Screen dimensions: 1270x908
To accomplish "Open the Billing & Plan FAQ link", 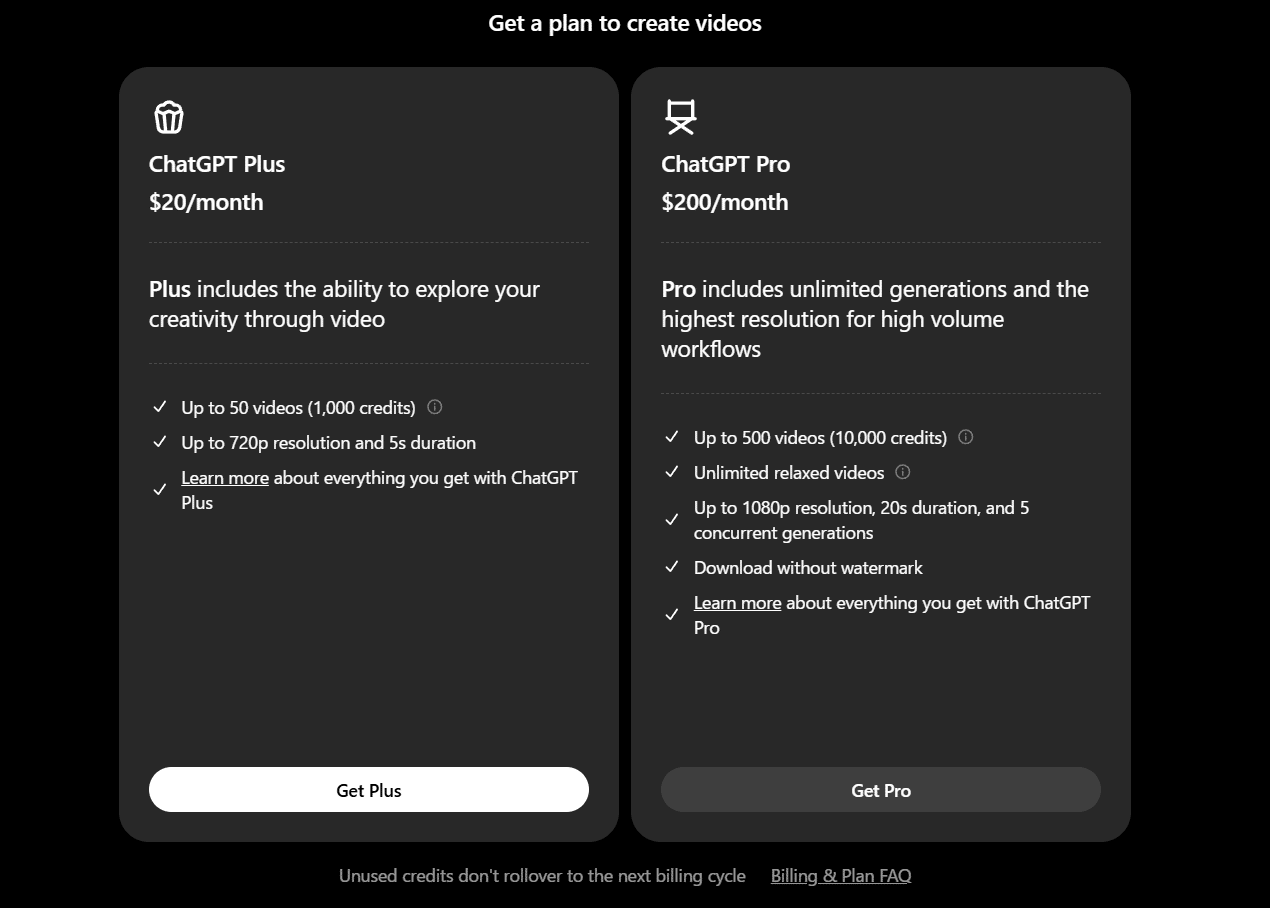I will tap(841, 876).
